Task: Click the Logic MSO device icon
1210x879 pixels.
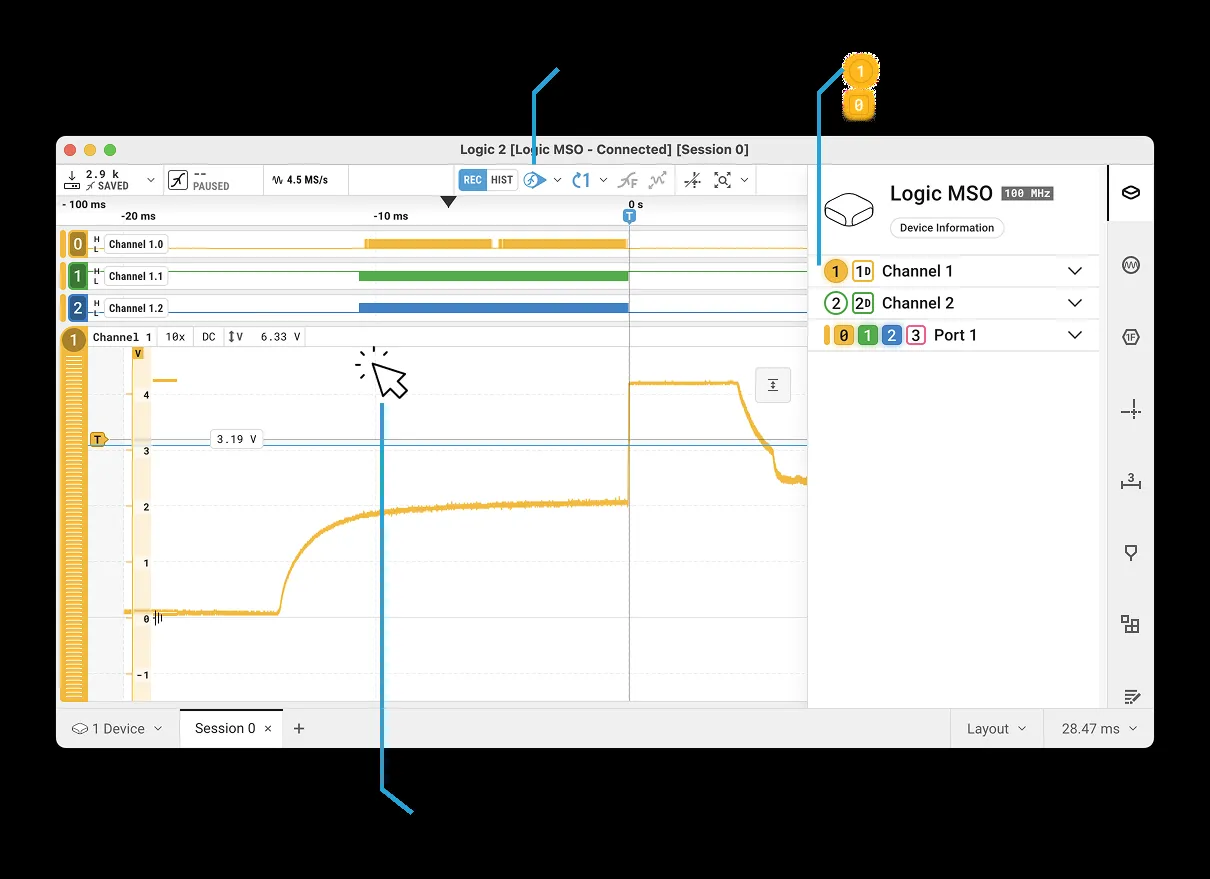Action: point(849,209)
